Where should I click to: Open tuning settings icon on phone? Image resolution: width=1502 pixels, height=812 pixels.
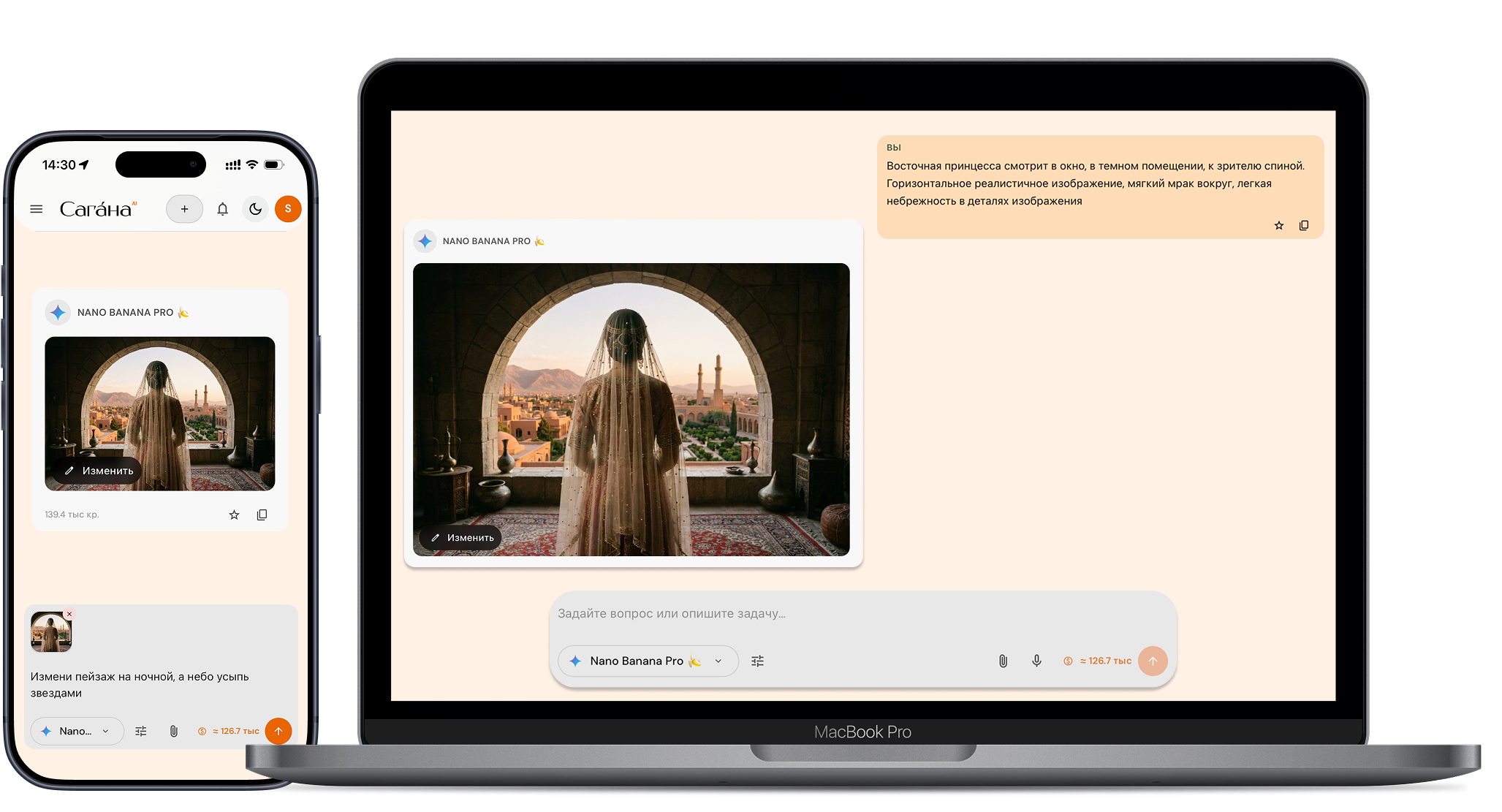point(141,731)
